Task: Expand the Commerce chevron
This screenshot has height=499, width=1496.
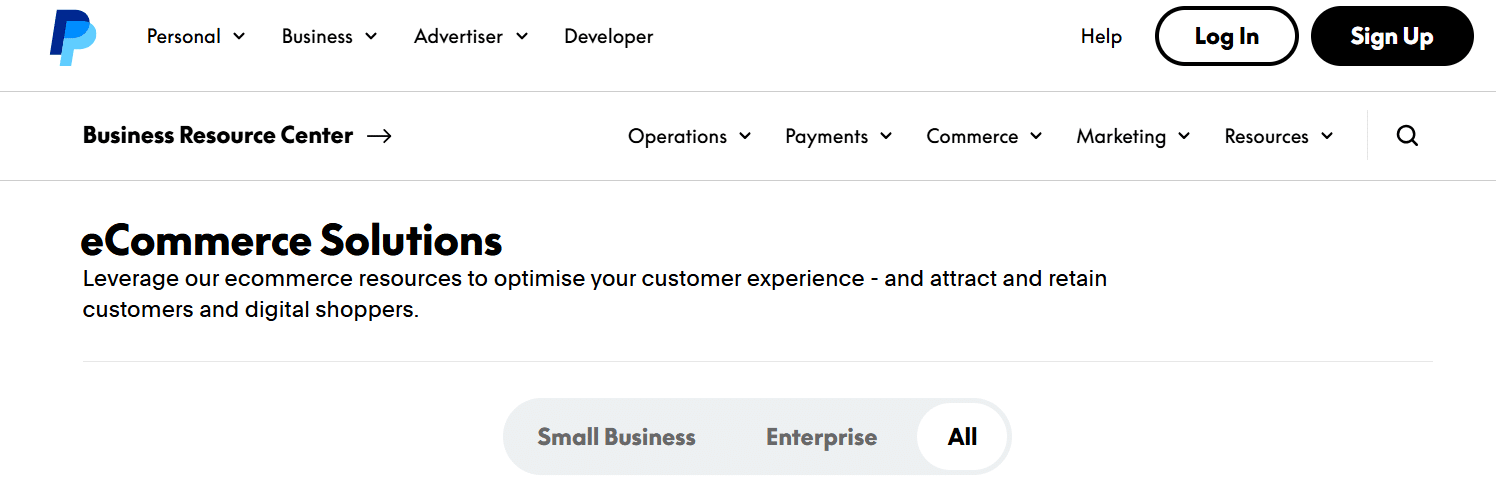Action: 1036,136
